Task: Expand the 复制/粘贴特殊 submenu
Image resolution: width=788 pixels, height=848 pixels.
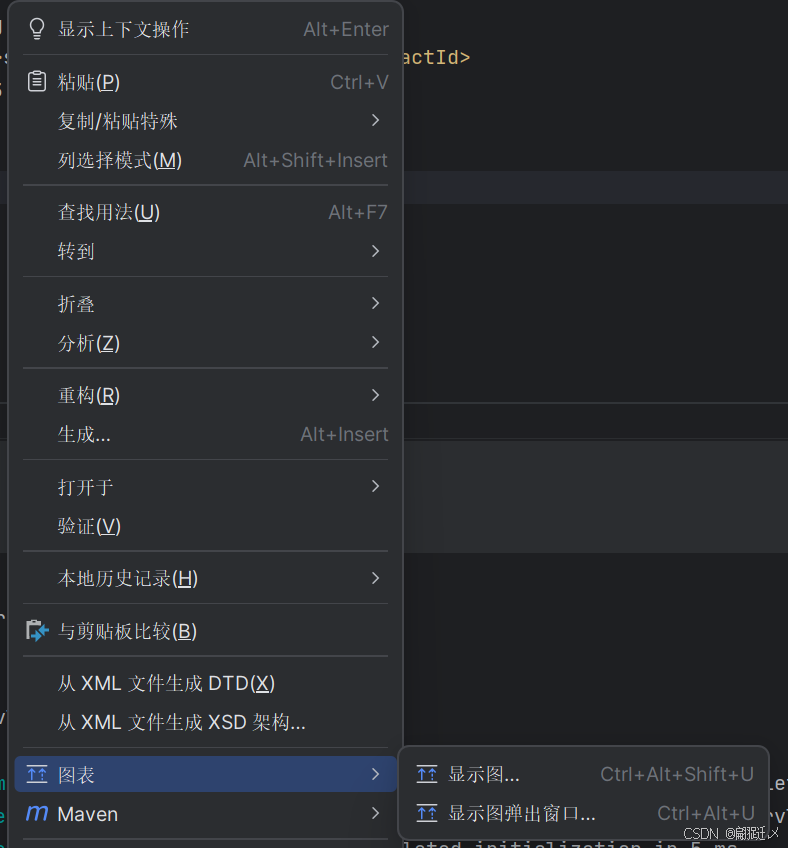Action: tap(375, 121)
